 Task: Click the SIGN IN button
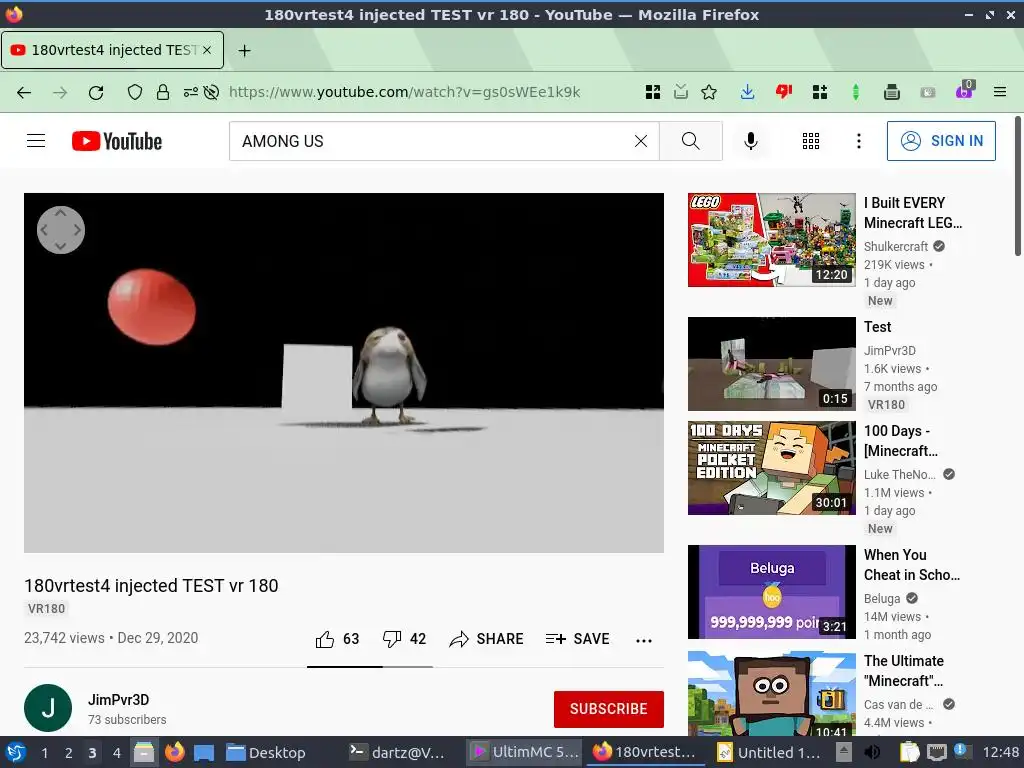pos(941,141)
